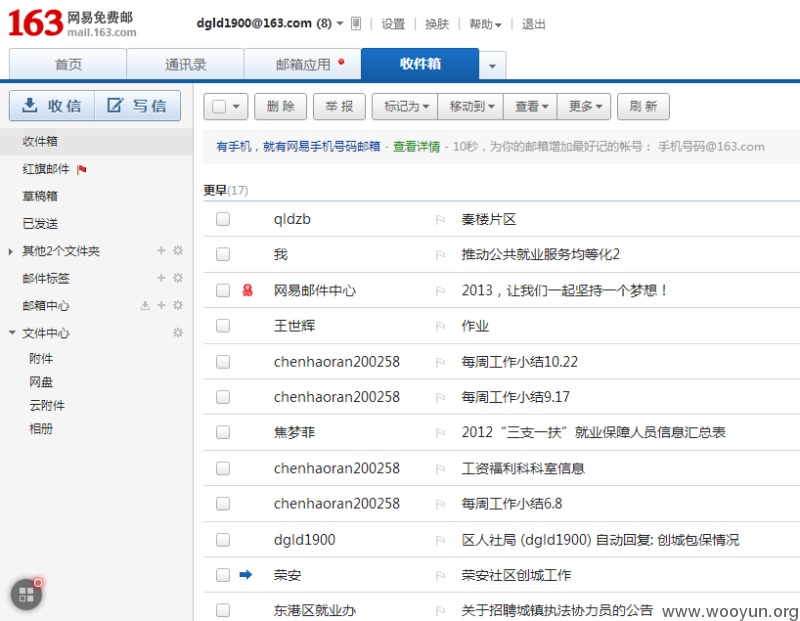
Task: Click settings gear beside 文件中心
Action: 178,333
